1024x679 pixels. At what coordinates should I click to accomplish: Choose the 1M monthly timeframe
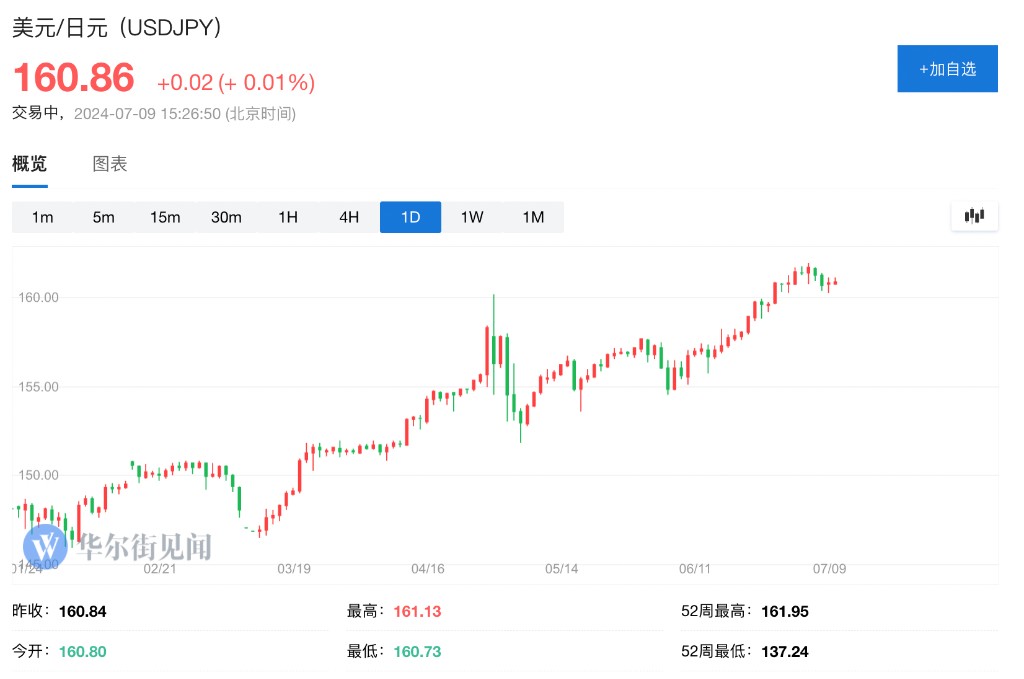[533, 217]
